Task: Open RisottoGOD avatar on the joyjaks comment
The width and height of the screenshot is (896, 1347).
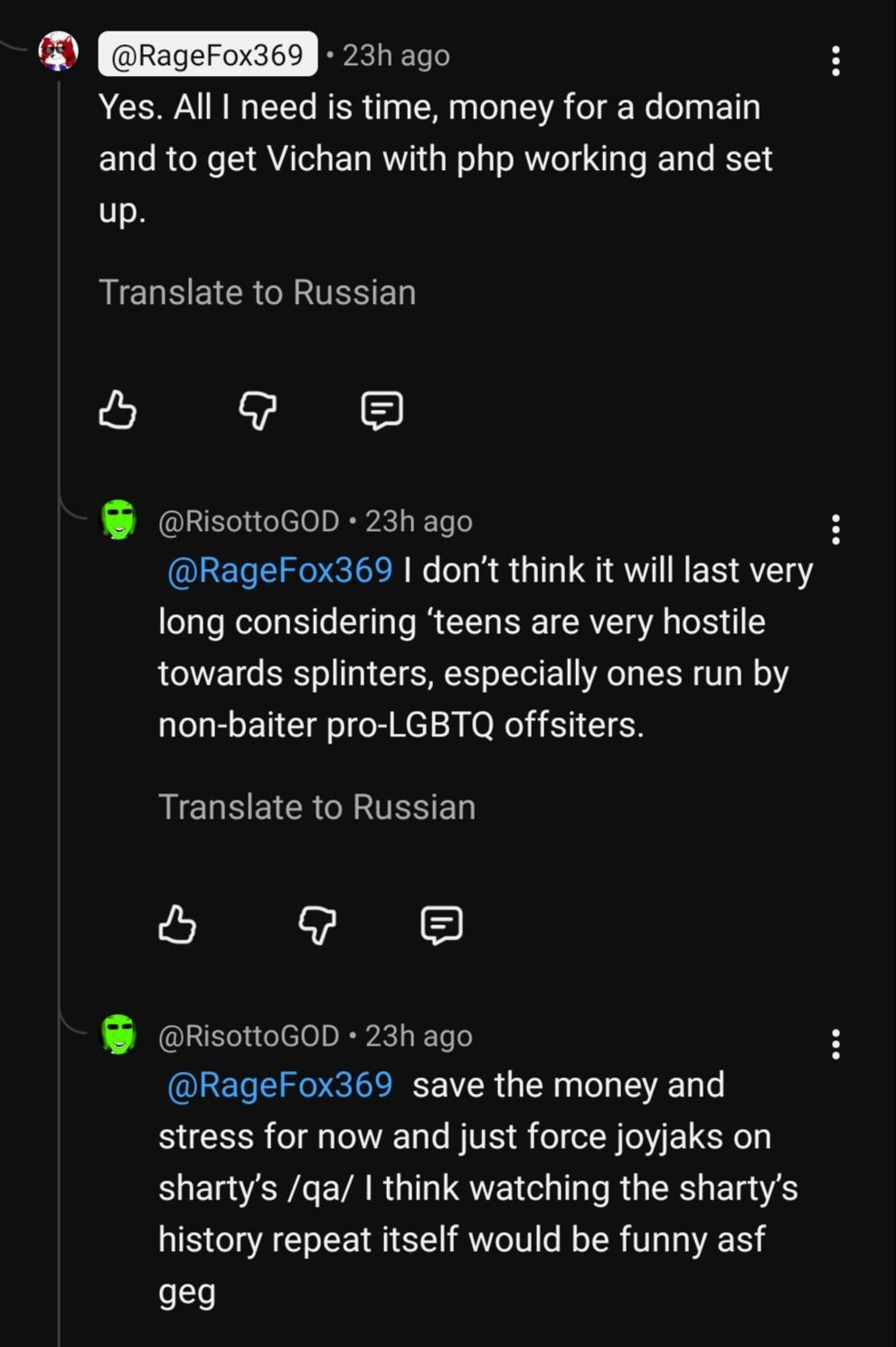Action: (x=118, y=1034)
